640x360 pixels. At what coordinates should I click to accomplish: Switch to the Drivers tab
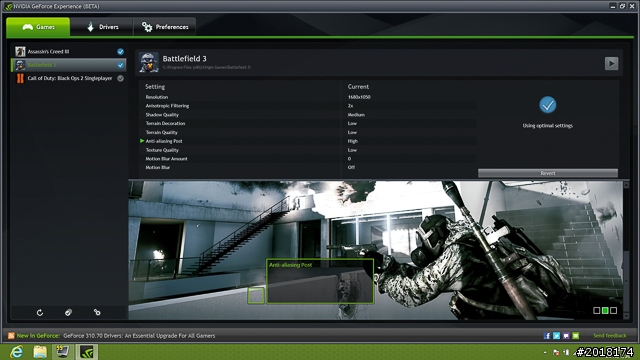click(102, 27)
